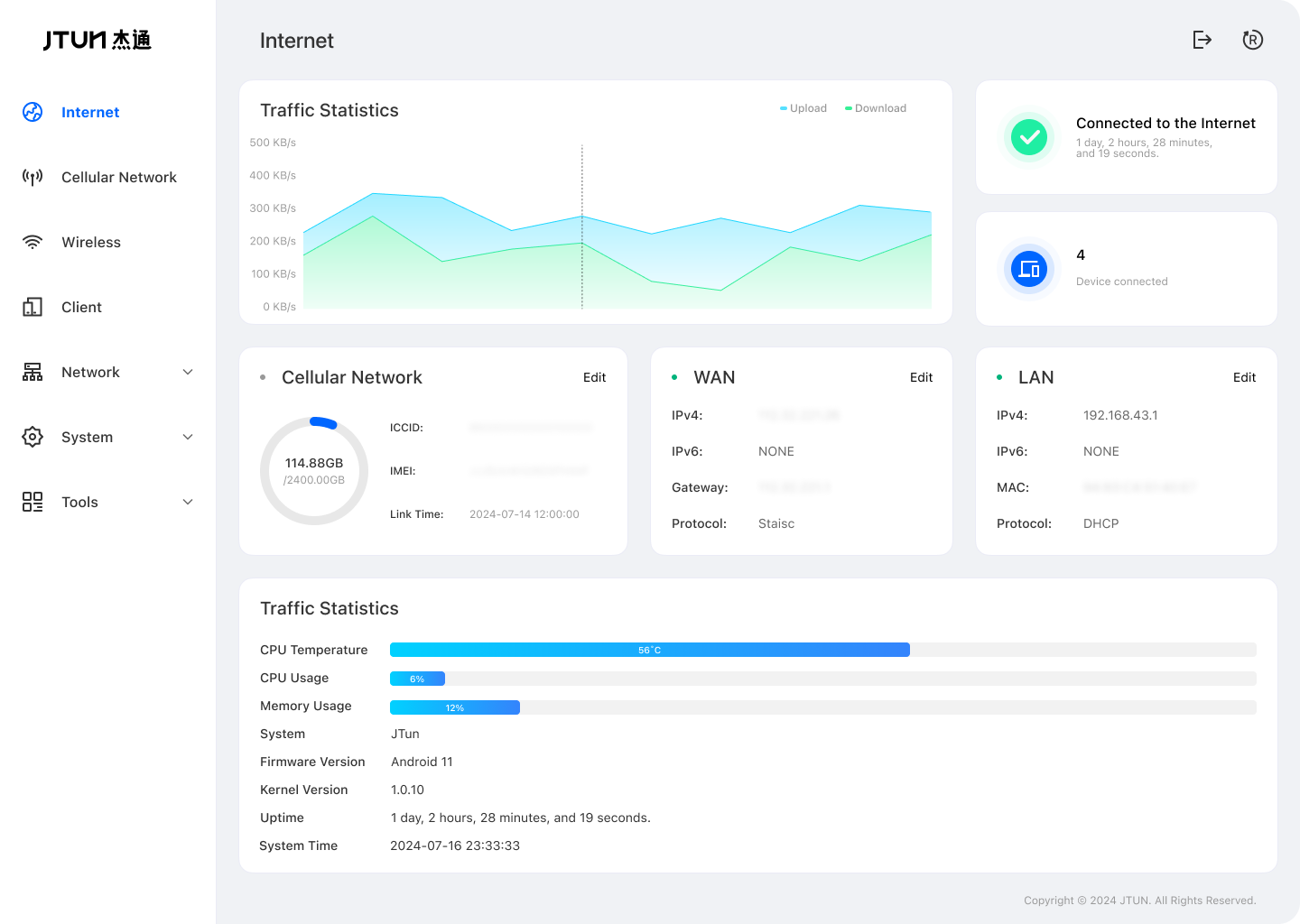Click the blurred LAN MAC value
Viewport: 1300px width, 924px height.
point(1139,487)
